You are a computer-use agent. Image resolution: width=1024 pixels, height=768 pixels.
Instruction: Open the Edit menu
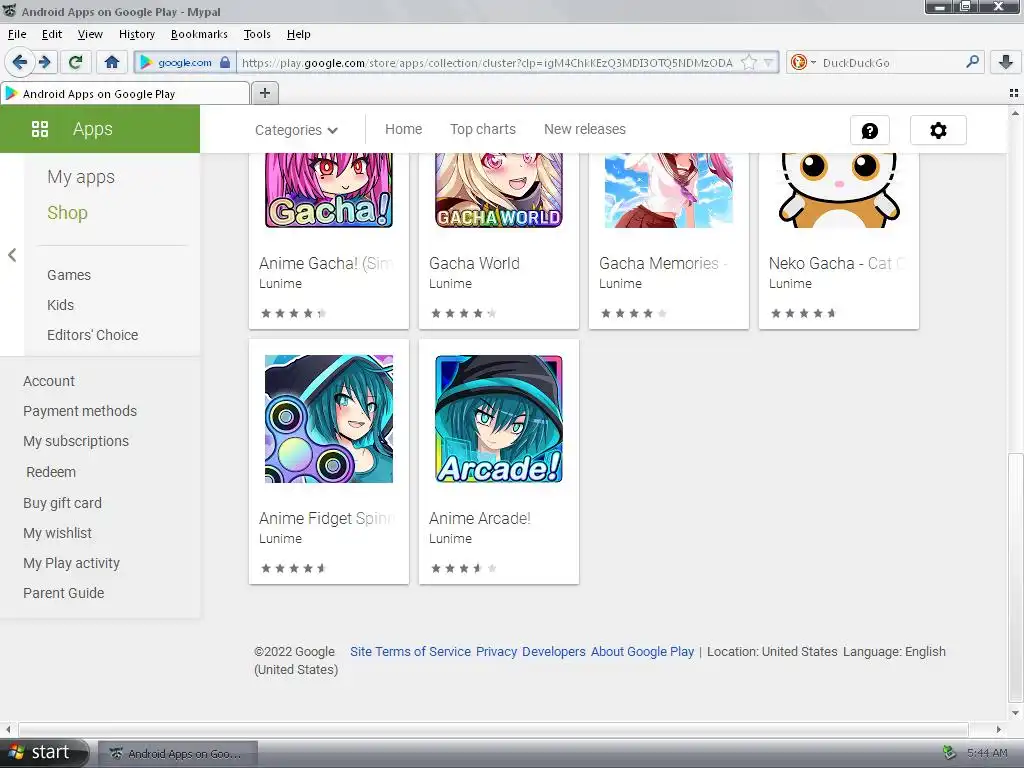[x=52, y=34]
